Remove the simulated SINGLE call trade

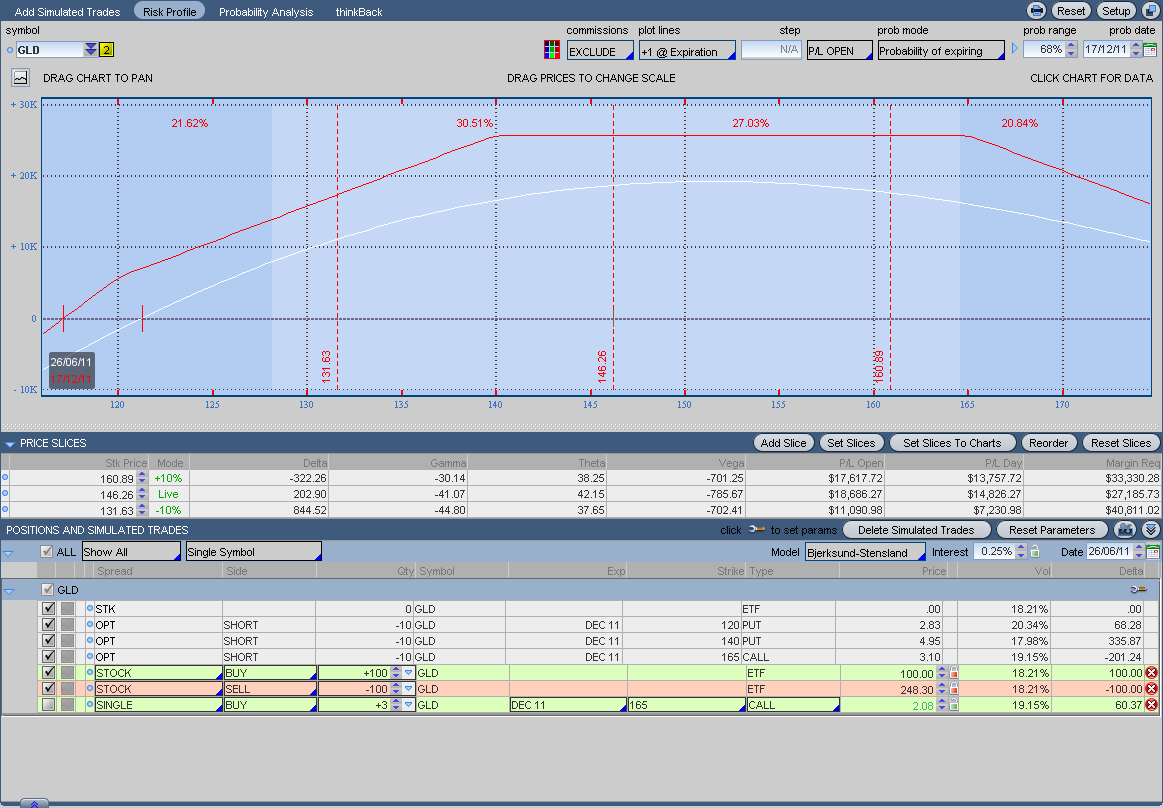pyautogui.click(x=1151, y=705)
